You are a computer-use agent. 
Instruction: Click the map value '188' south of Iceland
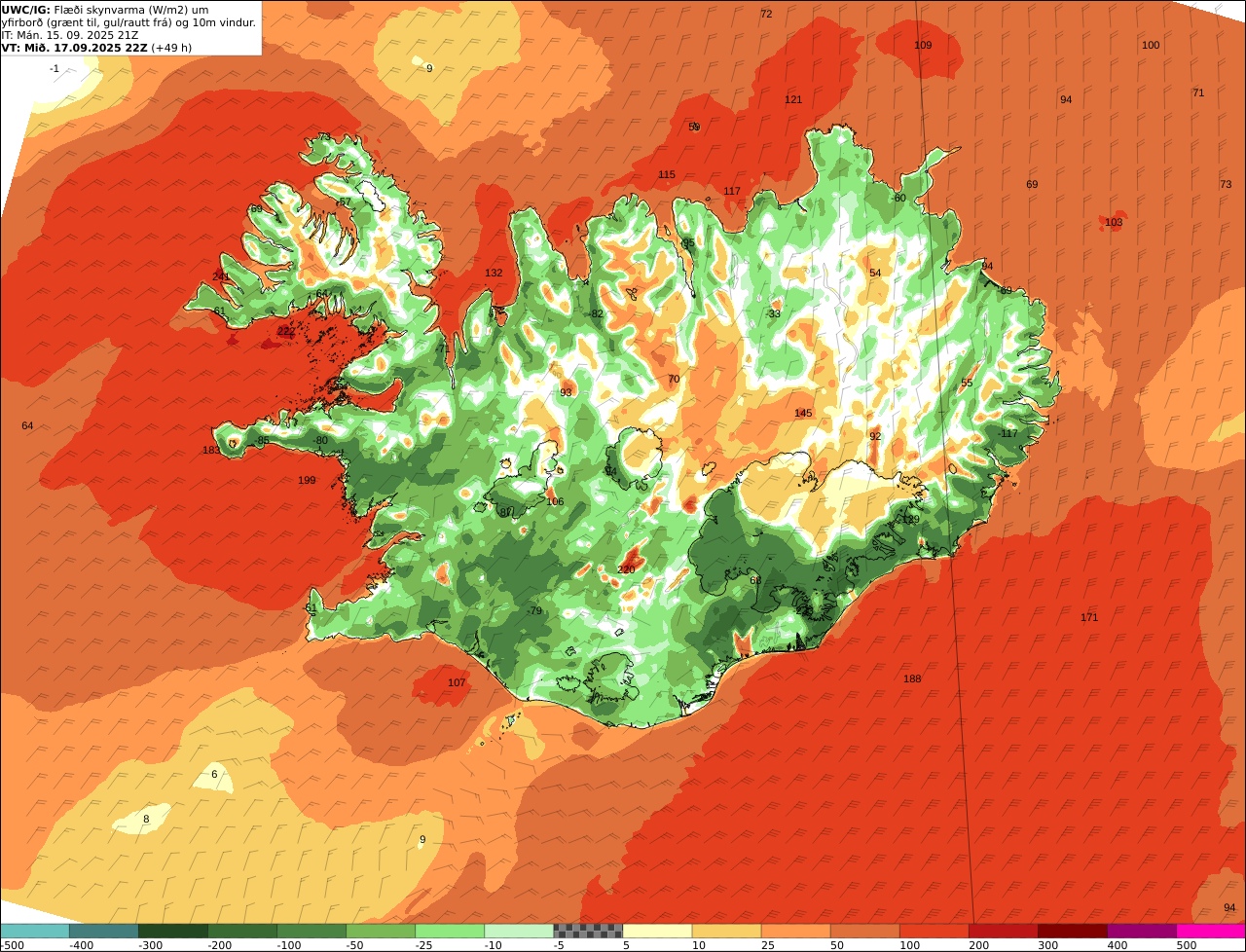click(x=912, y=679)
